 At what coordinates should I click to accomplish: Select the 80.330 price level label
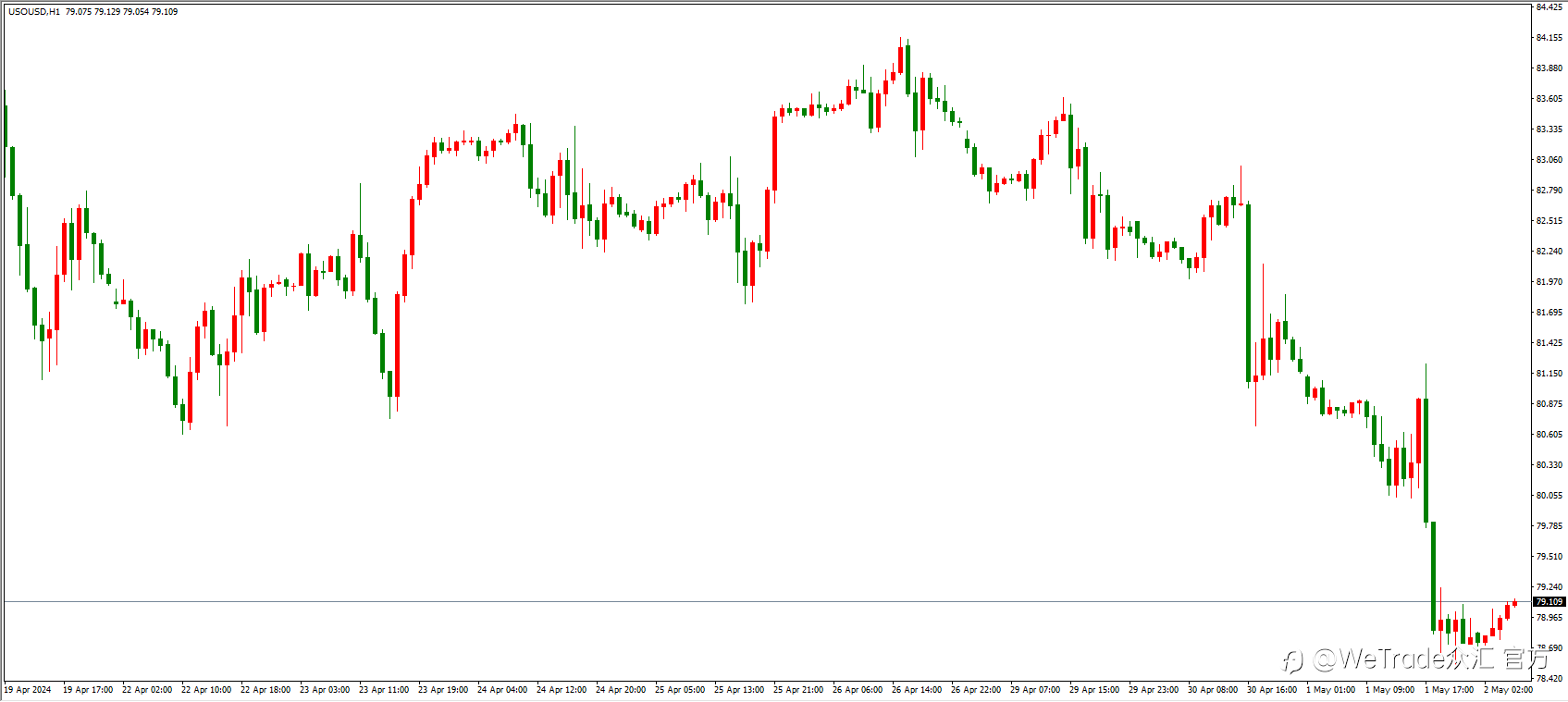(x=1549, y=465)
